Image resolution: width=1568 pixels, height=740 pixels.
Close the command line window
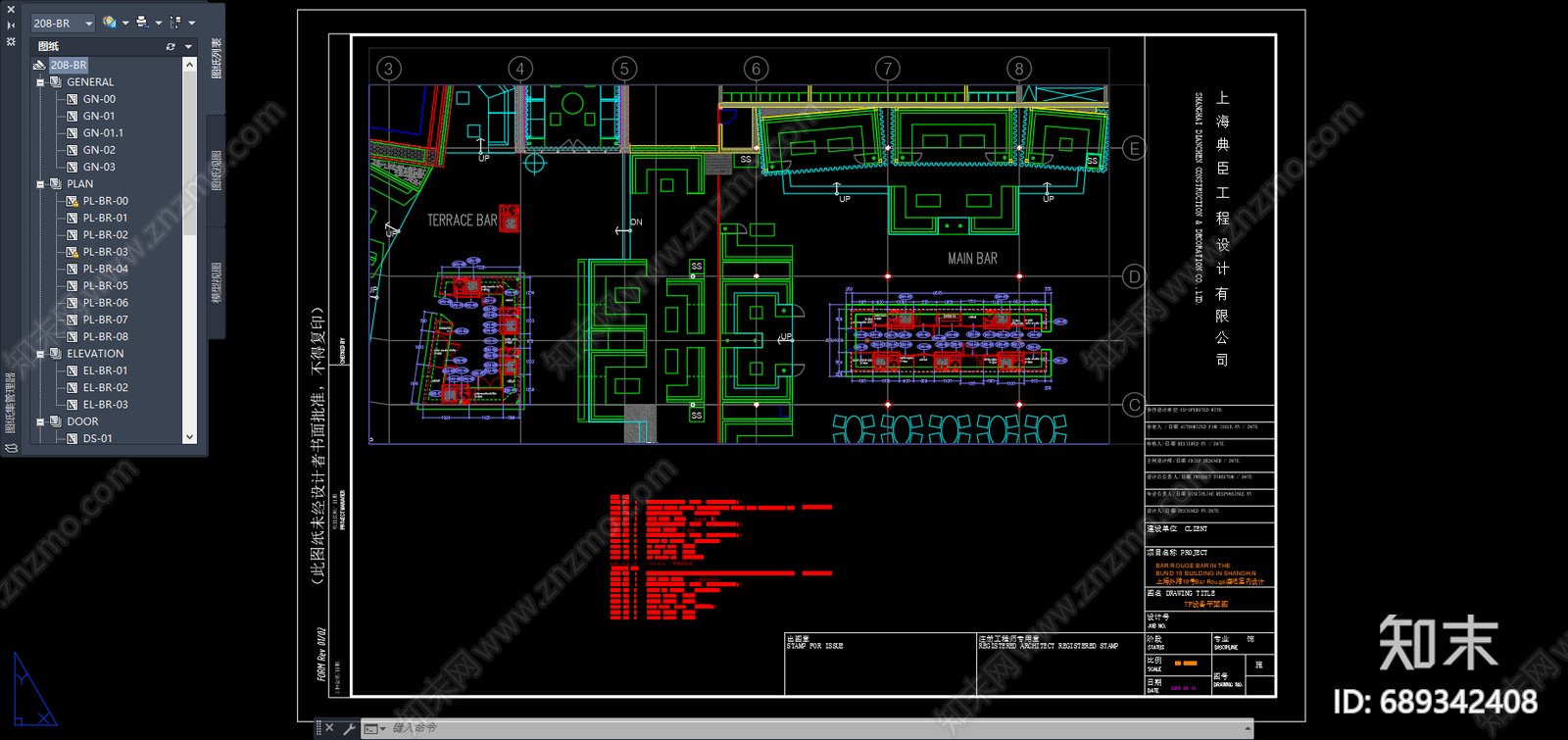(330, 728)
